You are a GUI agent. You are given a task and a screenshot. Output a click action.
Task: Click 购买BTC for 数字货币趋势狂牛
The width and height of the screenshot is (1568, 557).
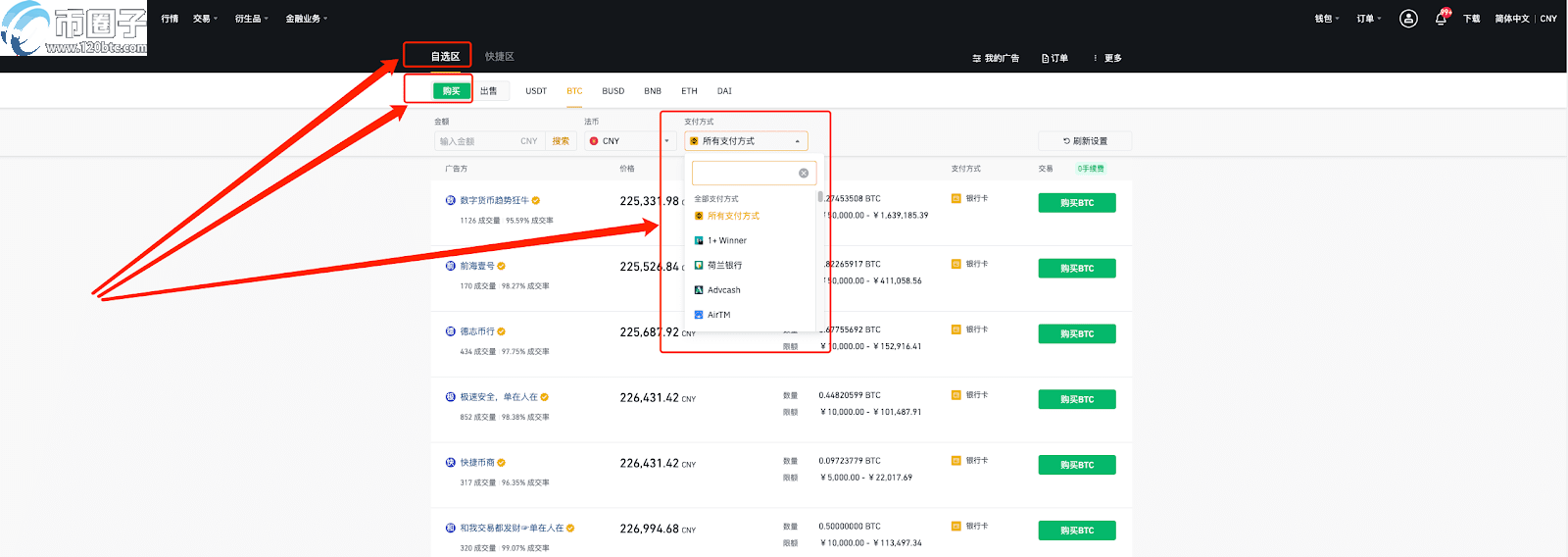1077,203
